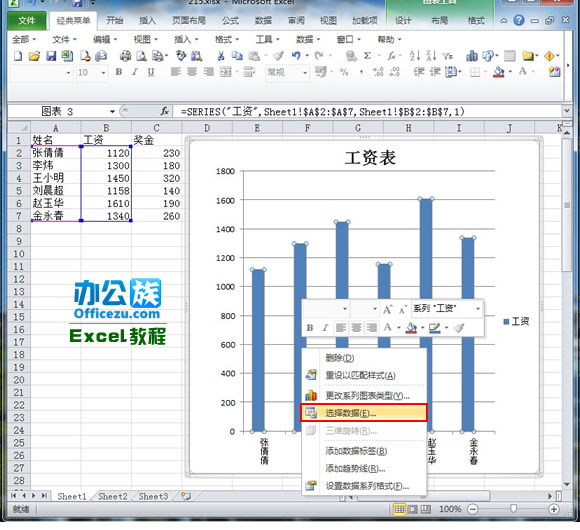The height and width of the screenshot is (530, 580).
Task: Click the Insert Worksheet tab icon
Action: click(186, 496)
